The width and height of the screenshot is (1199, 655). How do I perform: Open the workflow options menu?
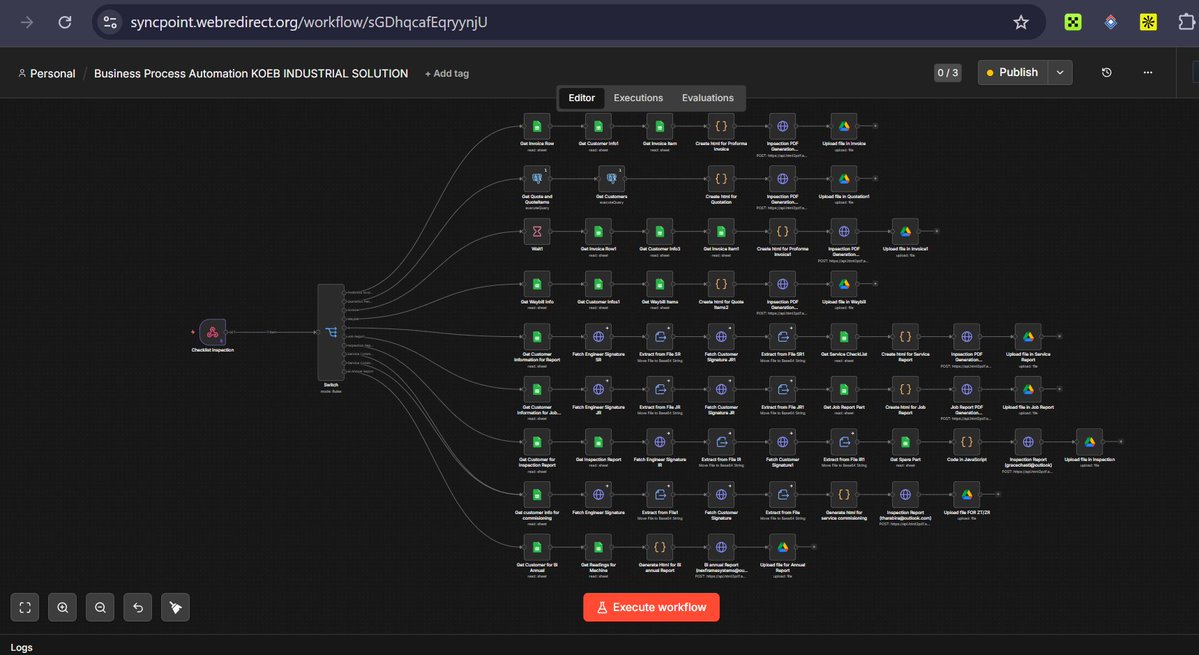[1148, 73]
